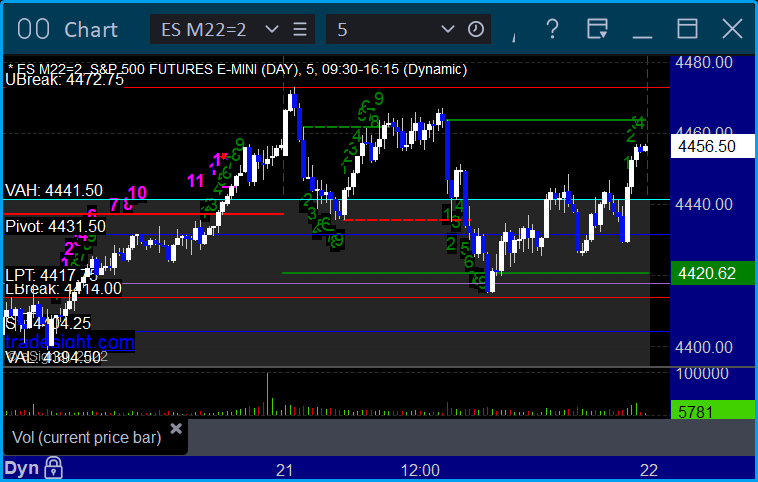
Task: Open the chart window menu dropdown icon
Action: [598, 29]
